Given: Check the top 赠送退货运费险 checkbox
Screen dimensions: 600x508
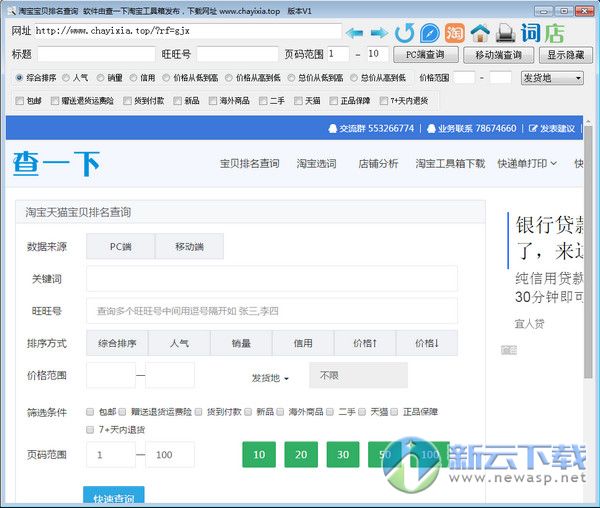Looking at the screenshot, I should pyautogui.click(x=55, y=101).
